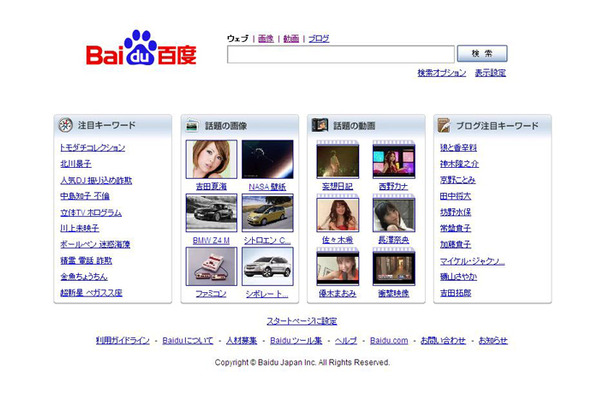Open the woman portrait thumbnail image
Screen dimensions: 610x400
click(x=211, y=159)
